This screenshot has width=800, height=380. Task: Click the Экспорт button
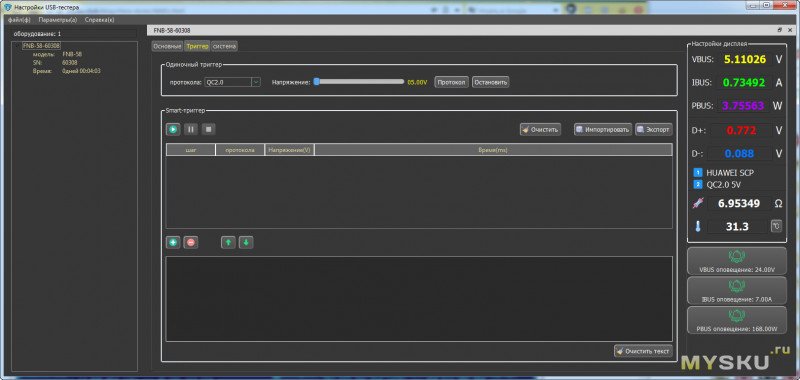654,130
